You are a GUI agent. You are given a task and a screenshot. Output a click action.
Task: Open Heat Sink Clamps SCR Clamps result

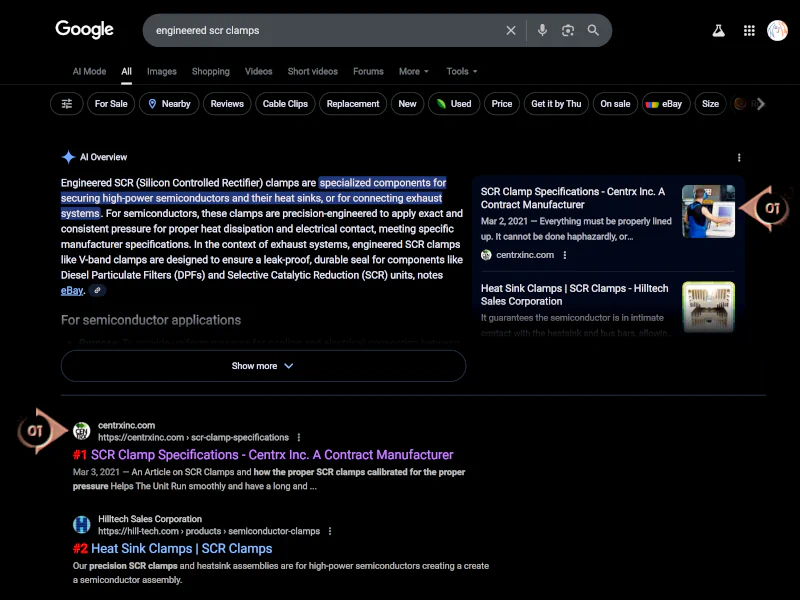tap(181, 549)
